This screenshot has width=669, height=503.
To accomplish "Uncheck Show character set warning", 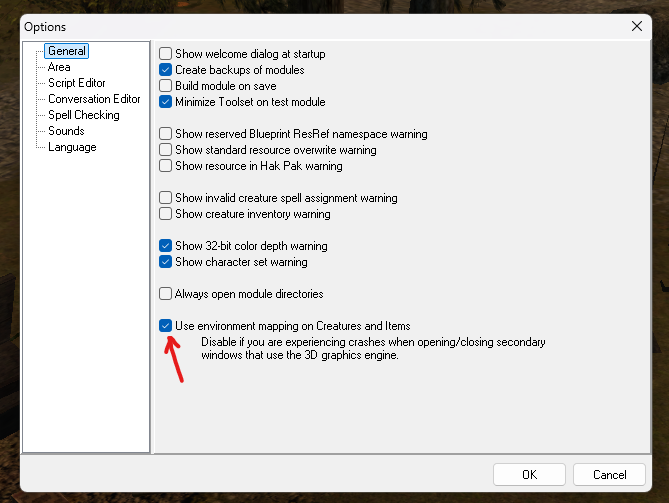I will pyautogui.click(x=166, y=262).
